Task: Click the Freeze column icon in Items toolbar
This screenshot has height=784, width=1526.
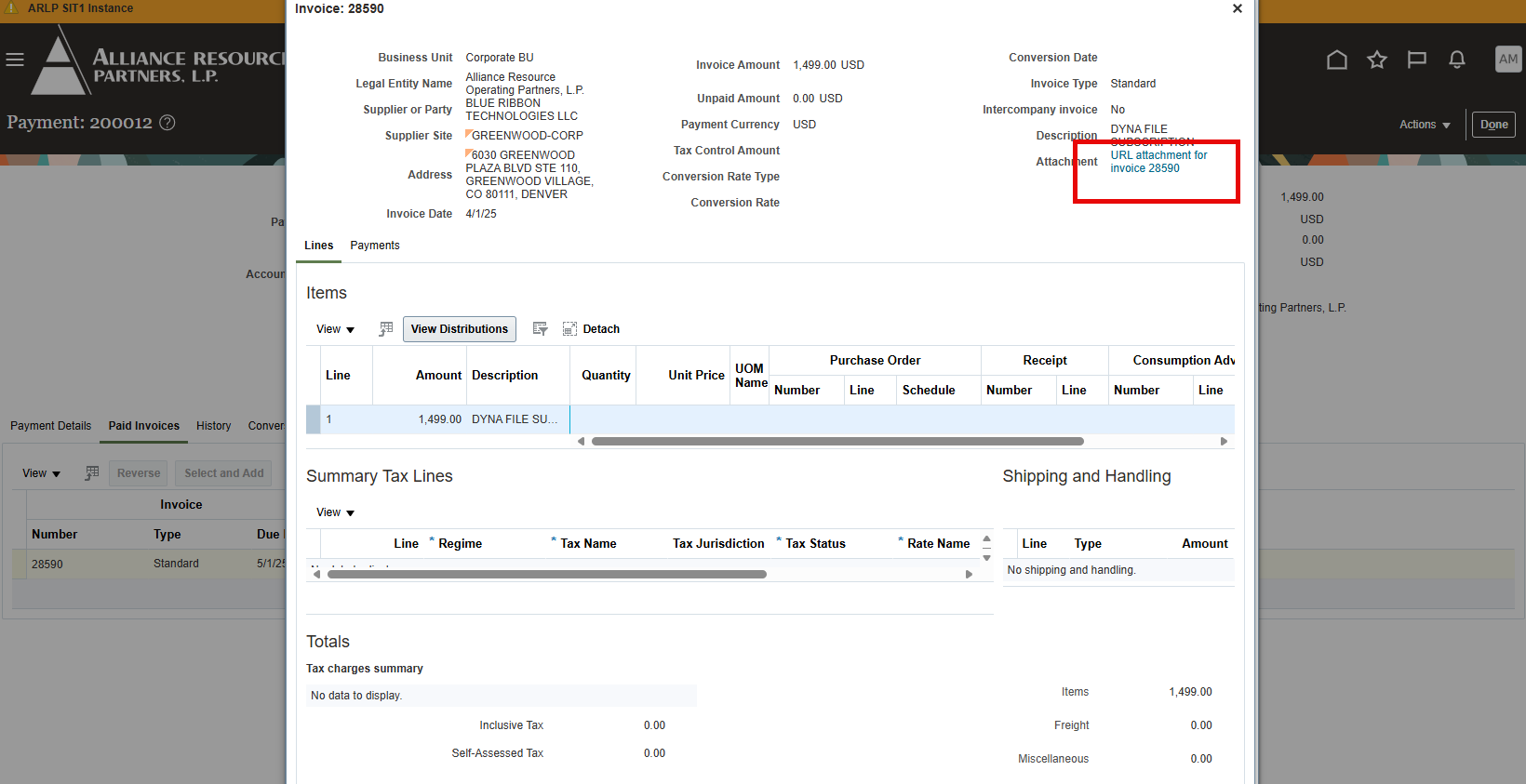Action: [540, 329]
